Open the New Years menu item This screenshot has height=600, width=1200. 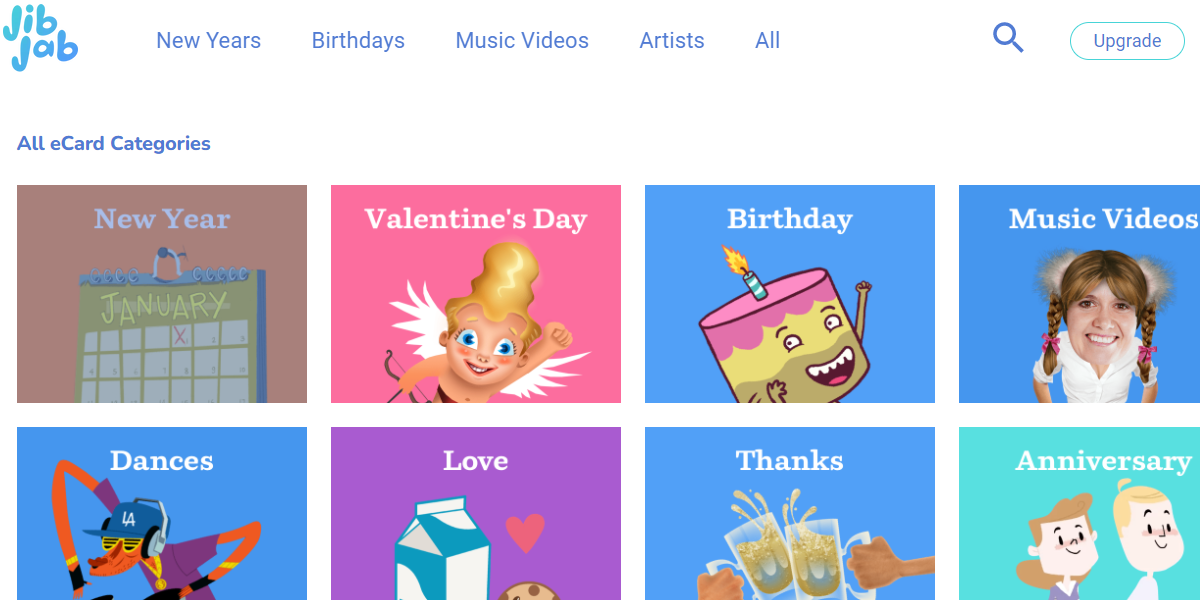tap(208, 41)
